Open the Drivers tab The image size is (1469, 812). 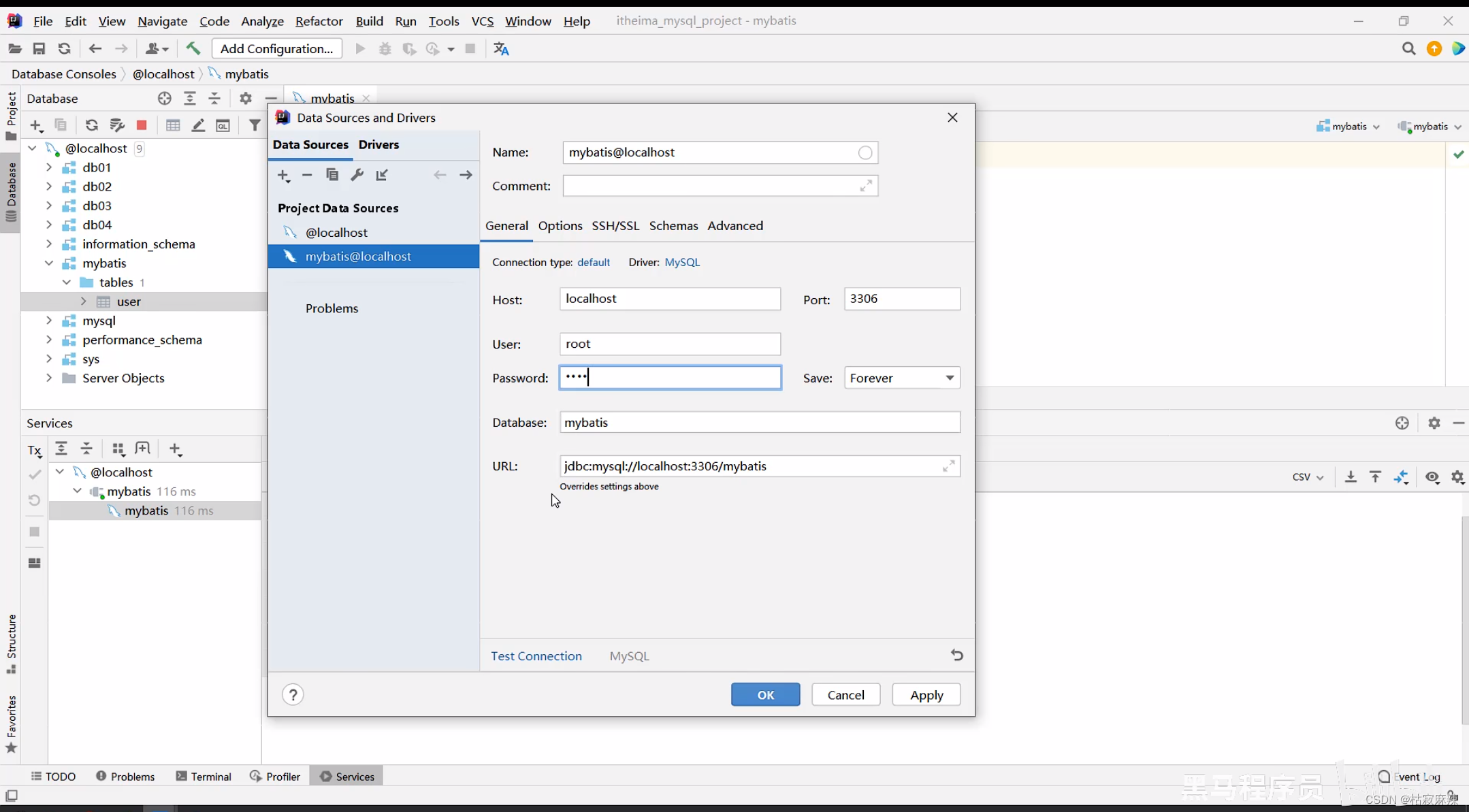(378, 145)
